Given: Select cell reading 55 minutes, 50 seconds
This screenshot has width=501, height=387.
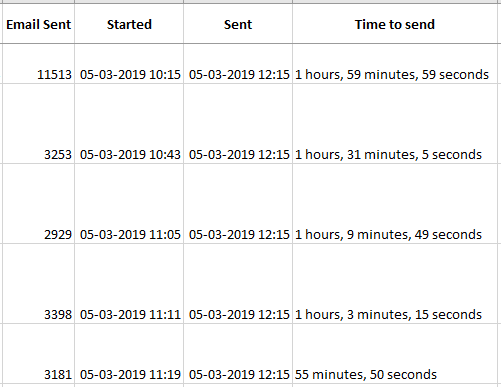Looking at the screenshot, I should (x=397, y=353).
